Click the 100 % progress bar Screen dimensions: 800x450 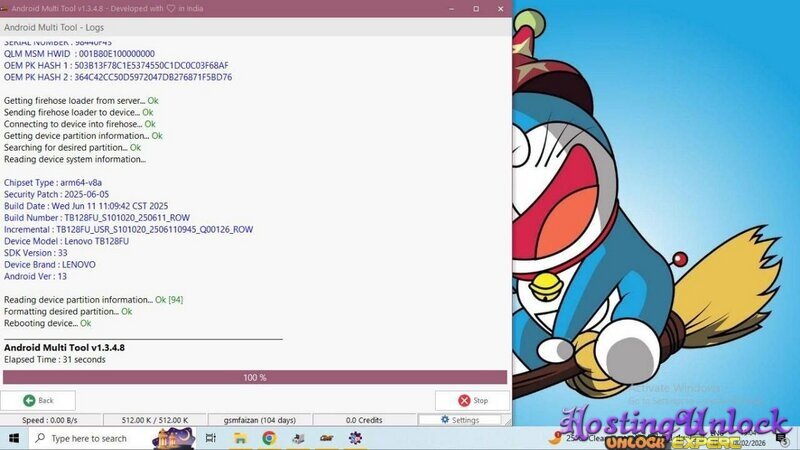(x=255, y=378)
